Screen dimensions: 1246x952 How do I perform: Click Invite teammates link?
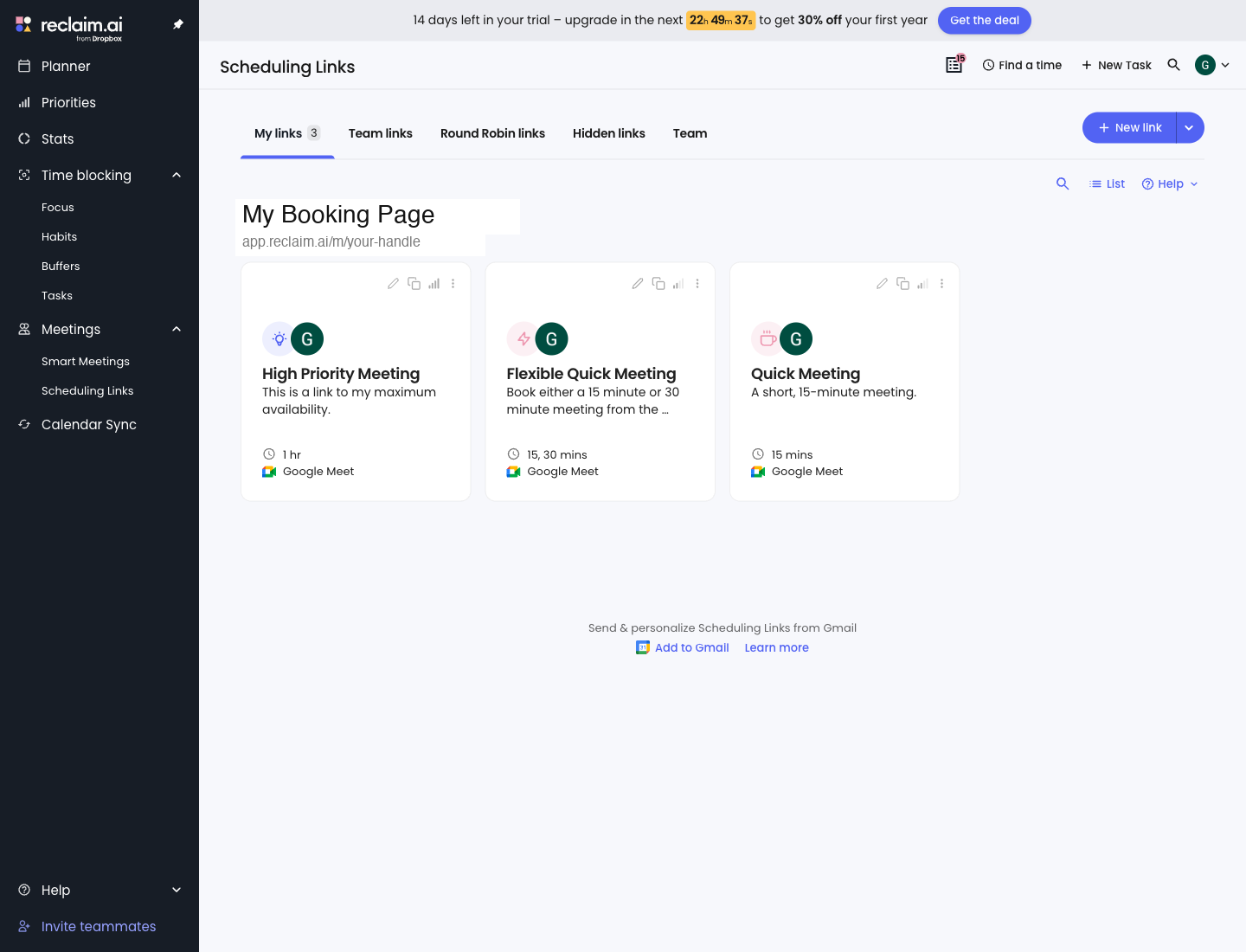point(99,926)
